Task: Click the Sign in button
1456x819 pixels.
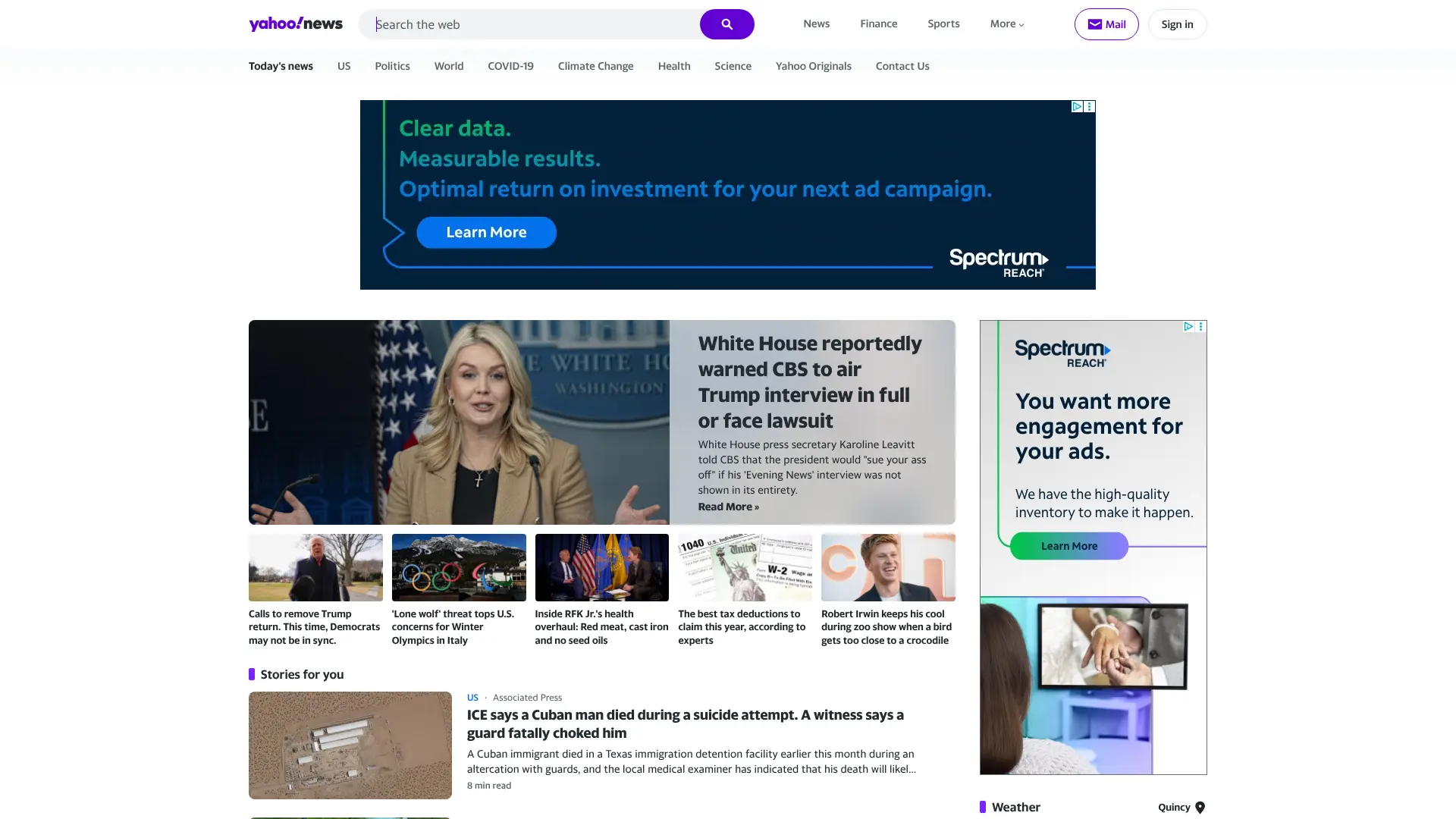Action: (1177, 24)
